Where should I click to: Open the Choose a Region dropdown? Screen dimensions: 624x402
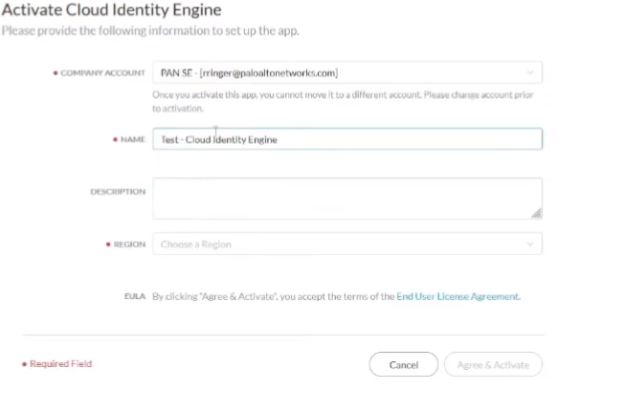pos(347,244)
